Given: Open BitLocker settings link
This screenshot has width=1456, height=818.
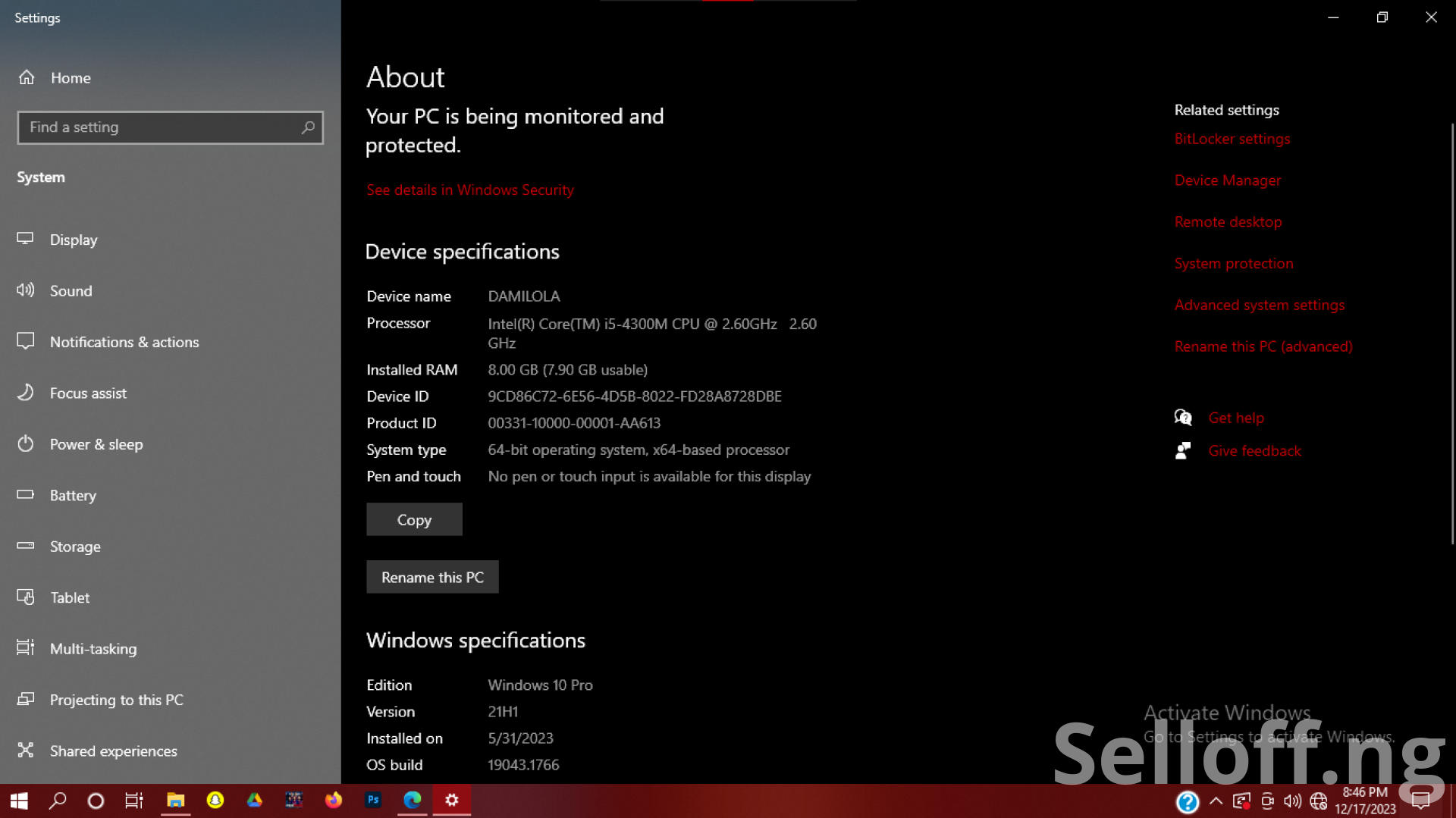Looking at the screenshot, I should [x=1232, y=139].
